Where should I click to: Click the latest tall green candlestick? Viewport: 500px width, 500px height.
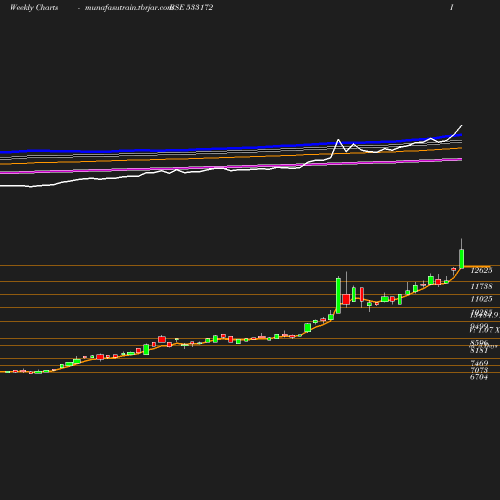coord(462,259)
